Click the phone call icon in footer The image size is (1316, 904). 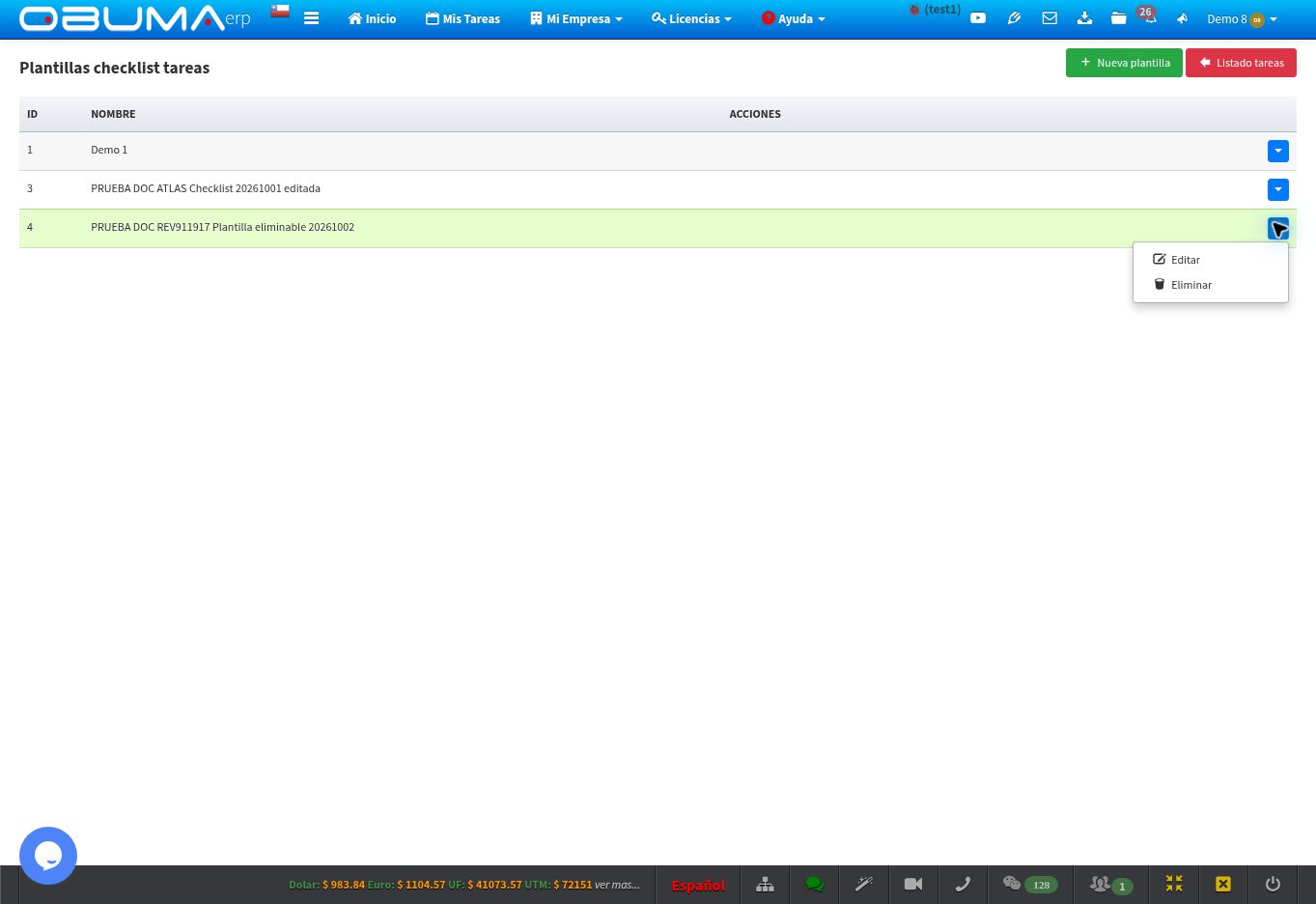(x=963, y=885)
